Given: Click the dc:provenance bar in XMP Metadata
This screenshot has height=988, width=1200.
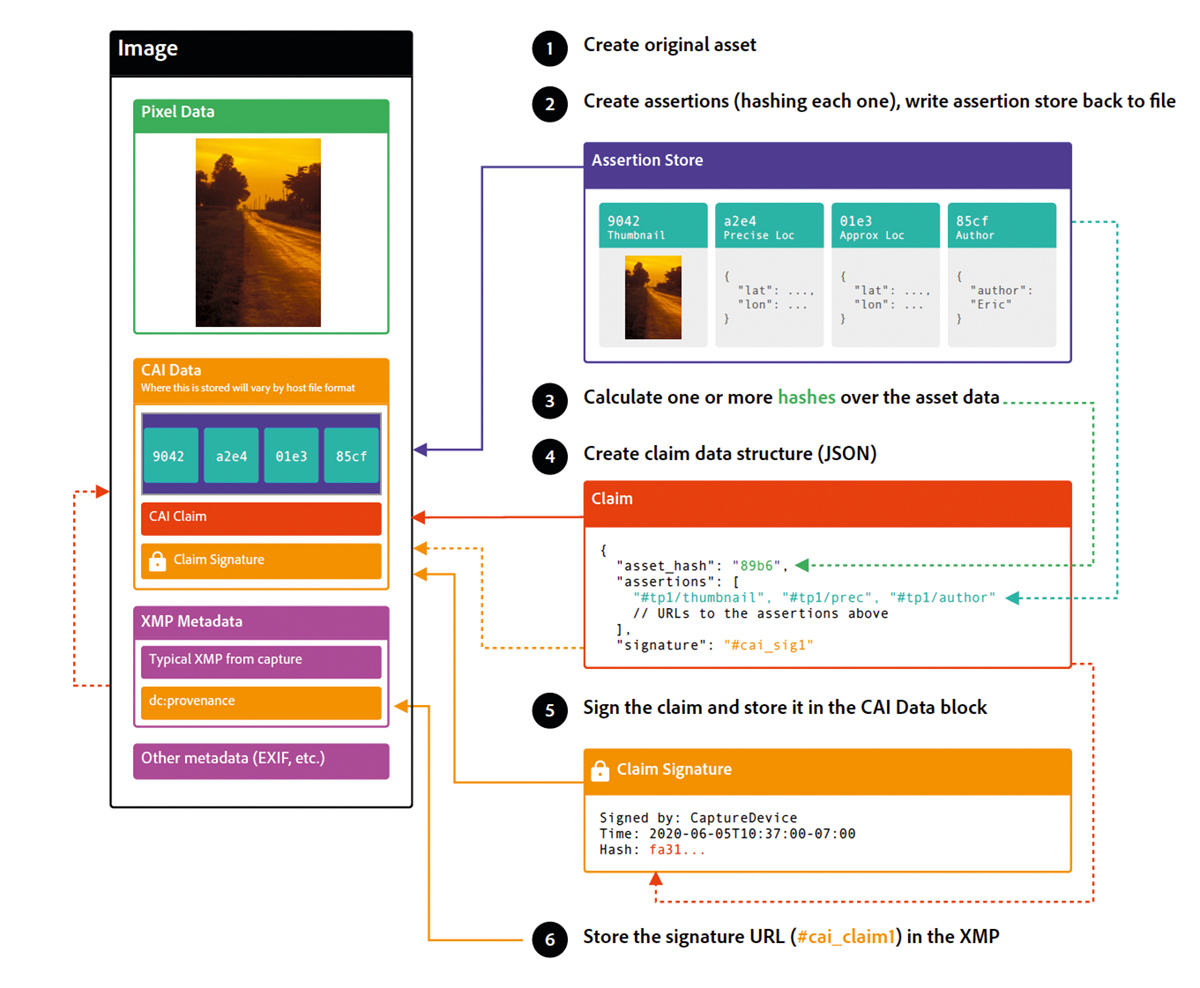Looking at the screenshot, I should click(261, 702).
